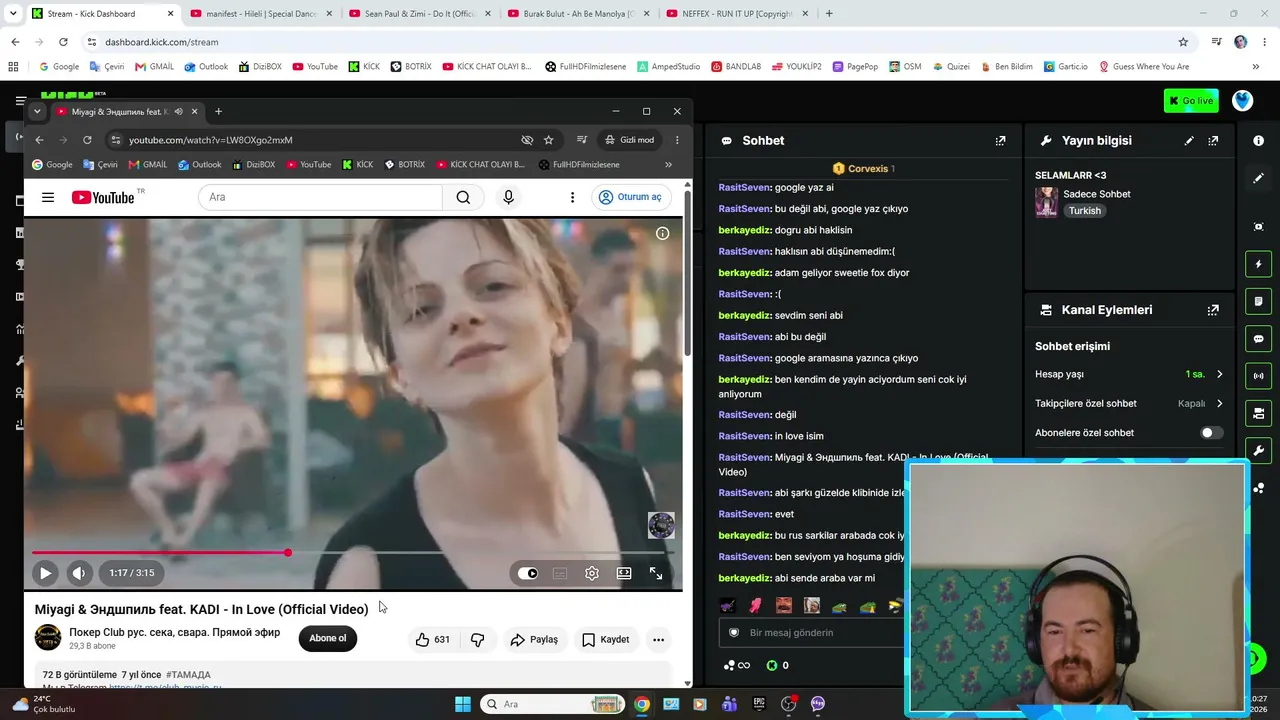Go back in the incognito window
Image resolution: width=1280 pixels, height=720 pixels.
coord(39,140)
